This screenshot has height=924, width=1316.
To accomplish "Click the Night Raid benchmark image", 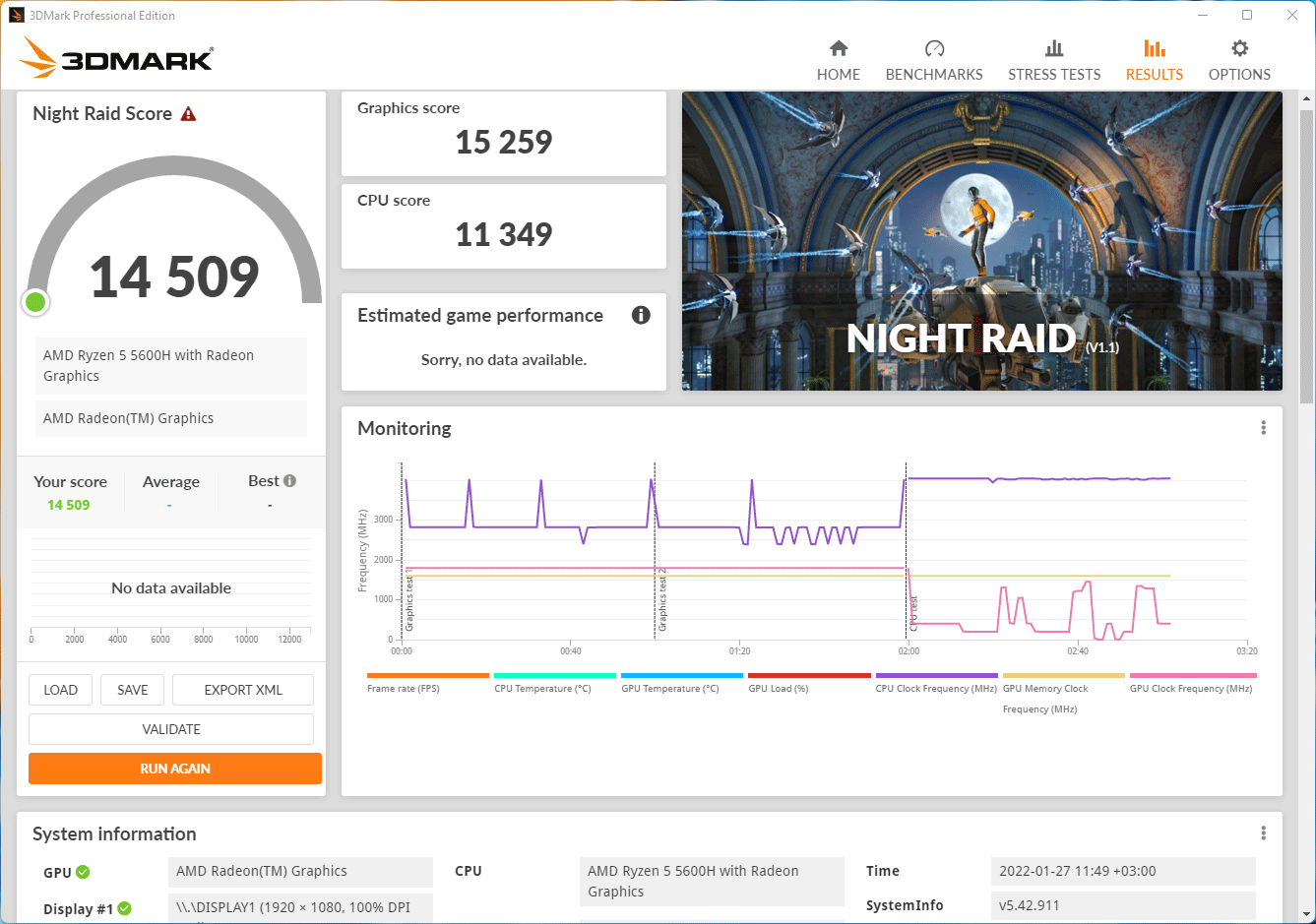I will tap(982, 241).
